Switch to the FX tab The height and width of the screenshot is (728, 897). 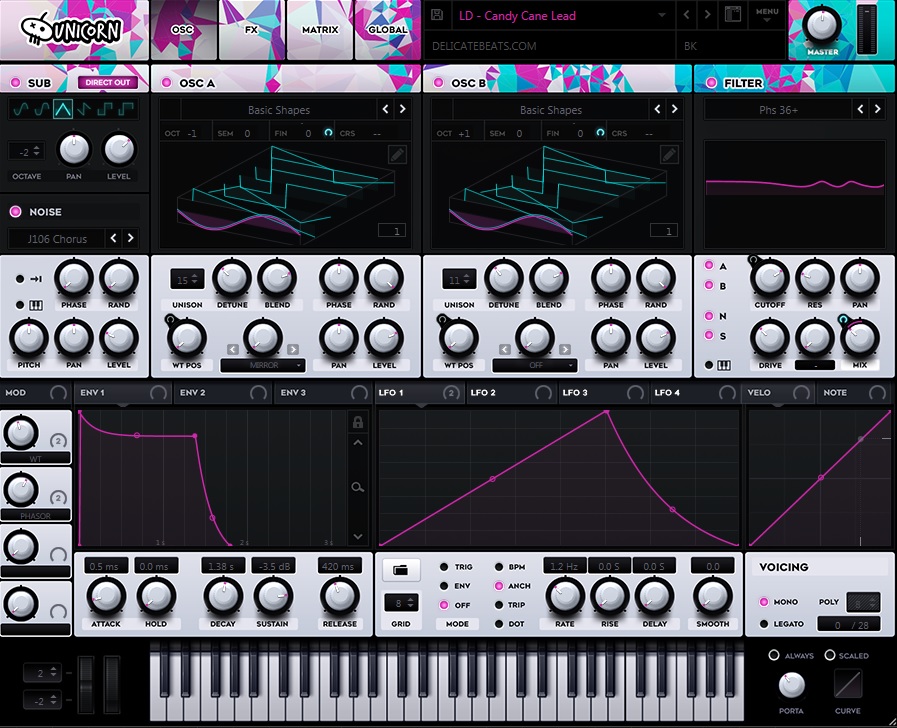pos(252,30)
